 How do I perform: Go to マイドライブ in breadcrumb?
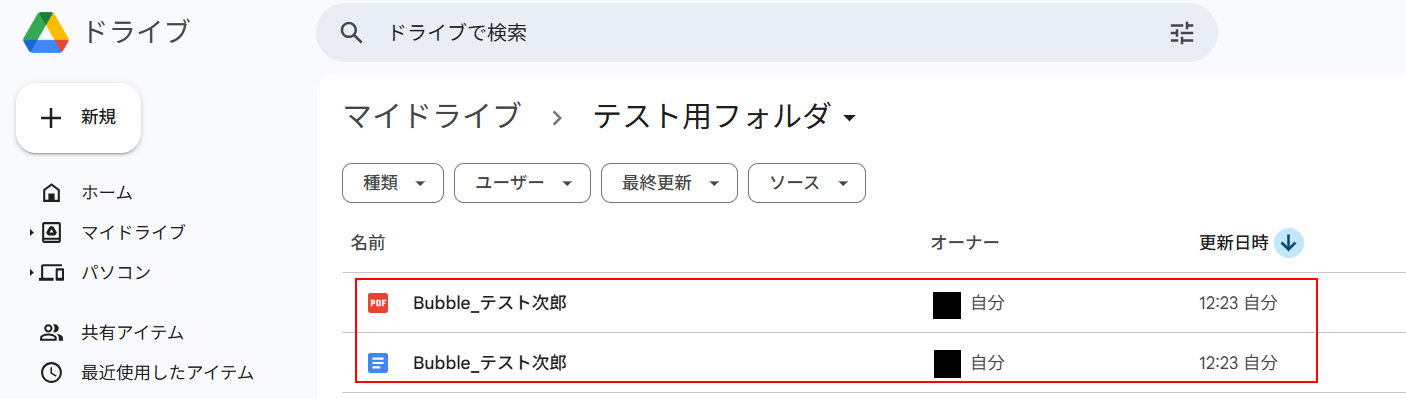431,116
